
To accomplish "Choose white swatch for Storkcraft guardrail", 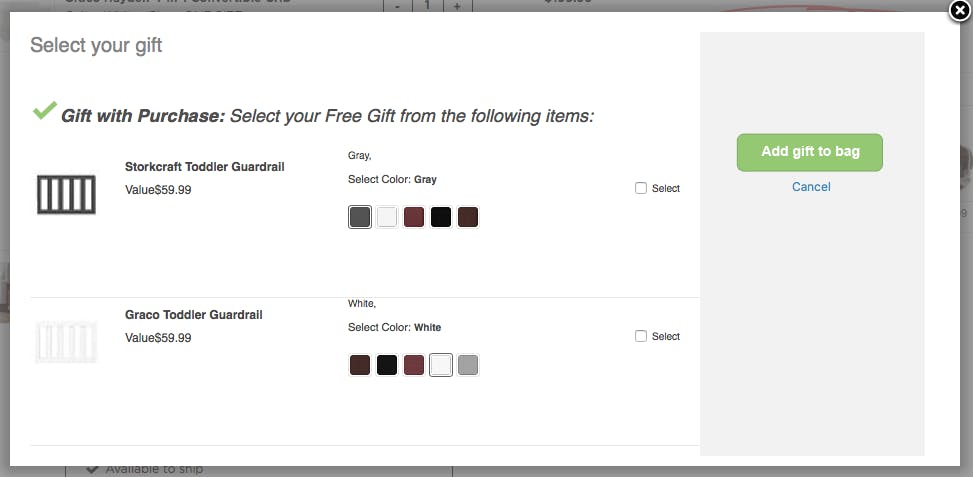I will [387, 217].
